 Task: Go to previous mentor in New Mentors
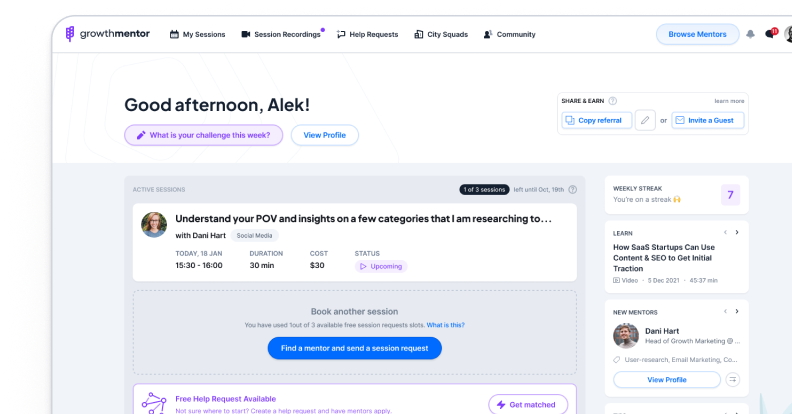[725, 311]
